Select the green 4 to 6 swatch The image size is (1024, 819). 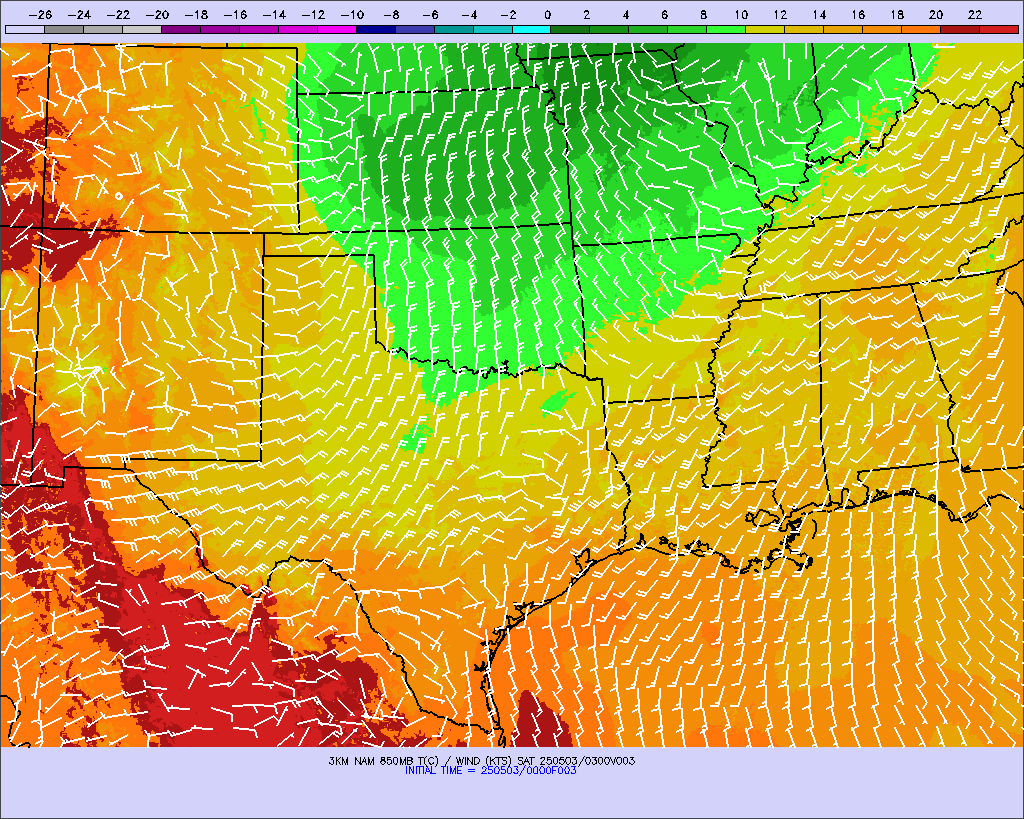click(x=648, y=29)
